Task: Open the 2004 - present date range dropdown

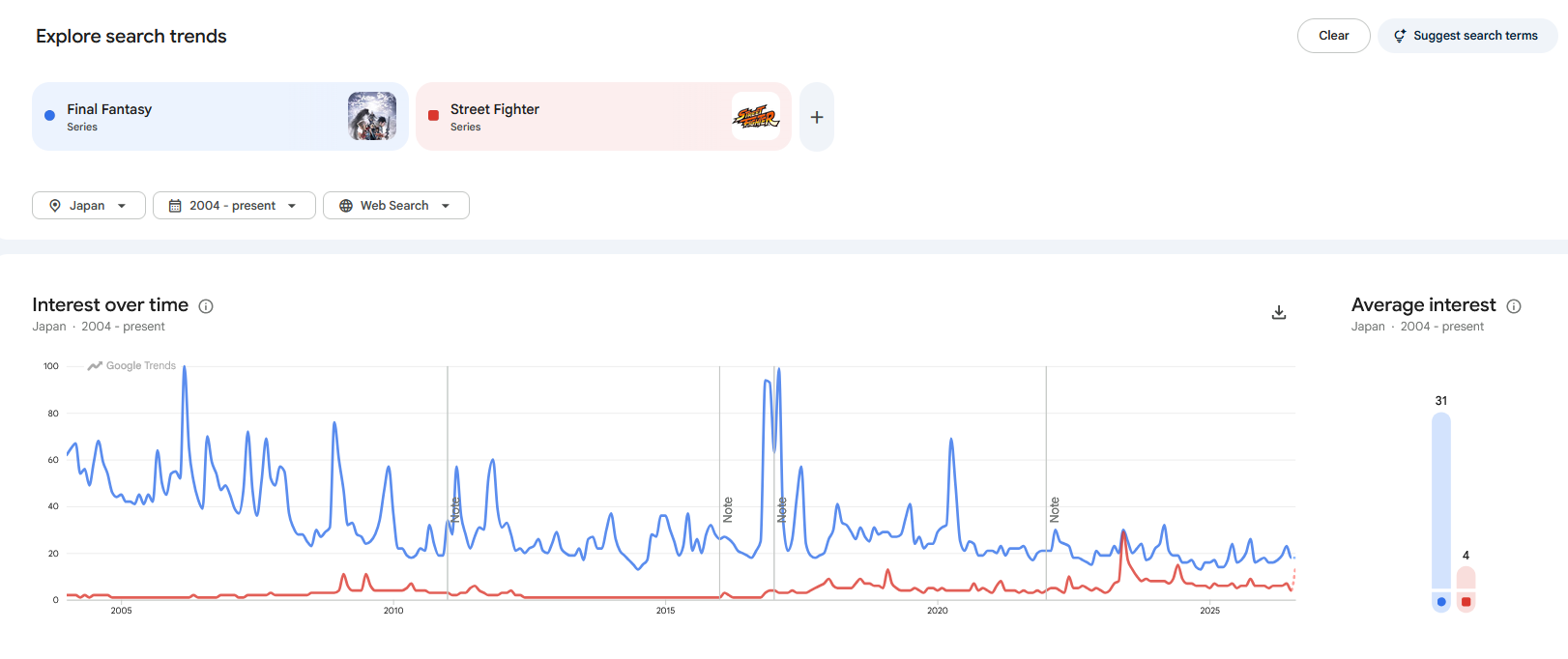Action: pyautogui.click(x=234, y=206)
